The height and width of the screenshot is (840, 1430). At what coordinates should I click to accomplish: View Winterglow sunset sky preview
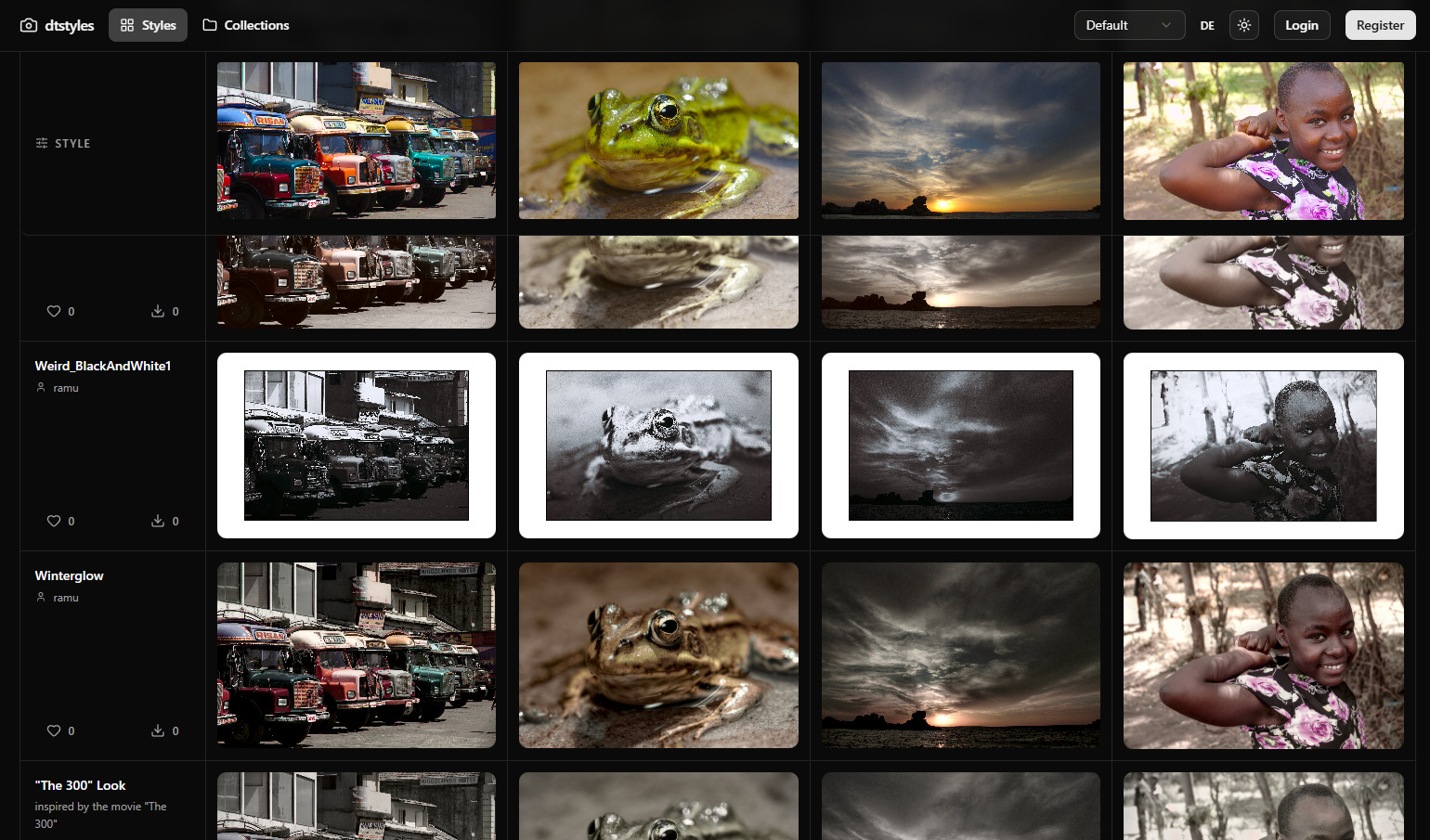pyautogui.click(x=961, y=655)
